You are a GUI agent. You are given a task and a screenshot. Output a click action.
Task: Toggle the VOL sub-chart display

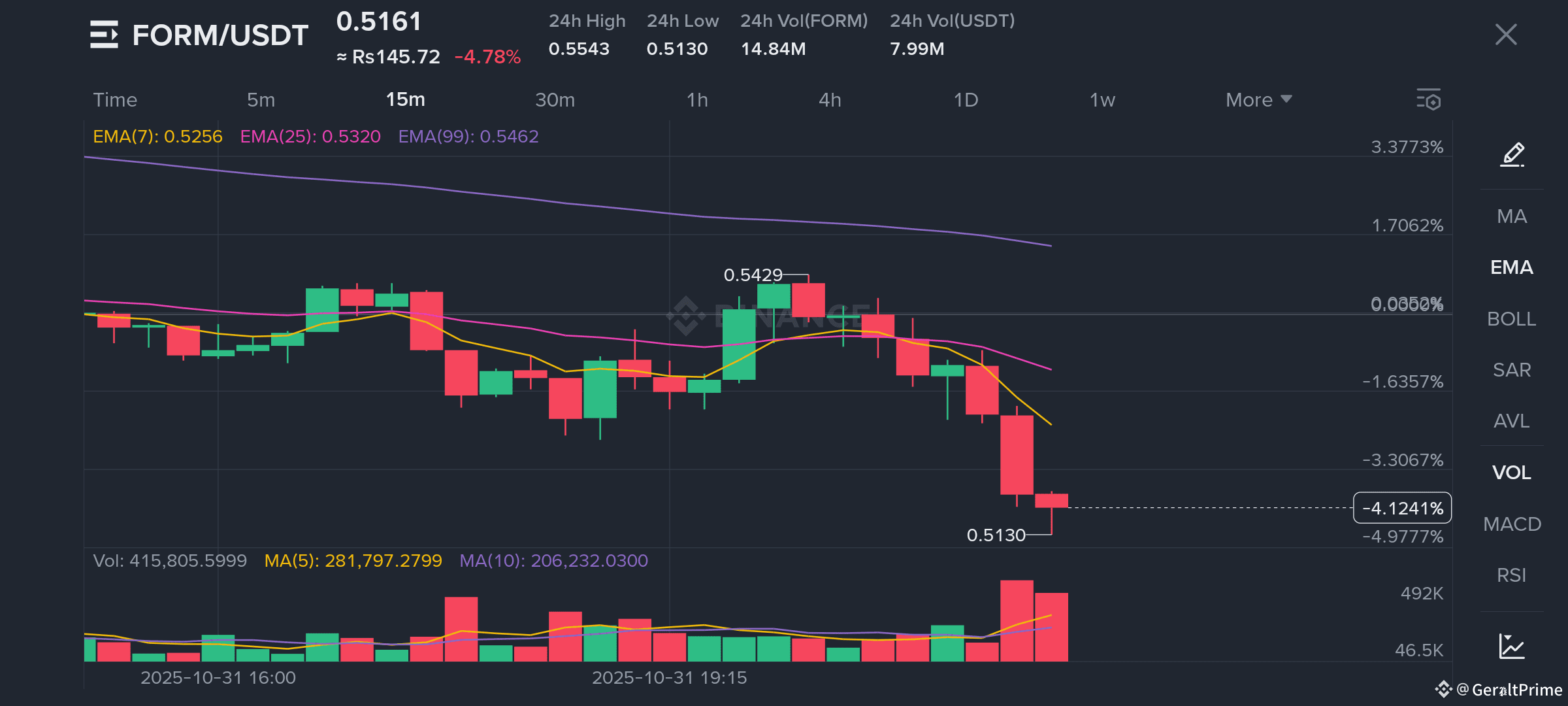click(x=1511, y=473)
